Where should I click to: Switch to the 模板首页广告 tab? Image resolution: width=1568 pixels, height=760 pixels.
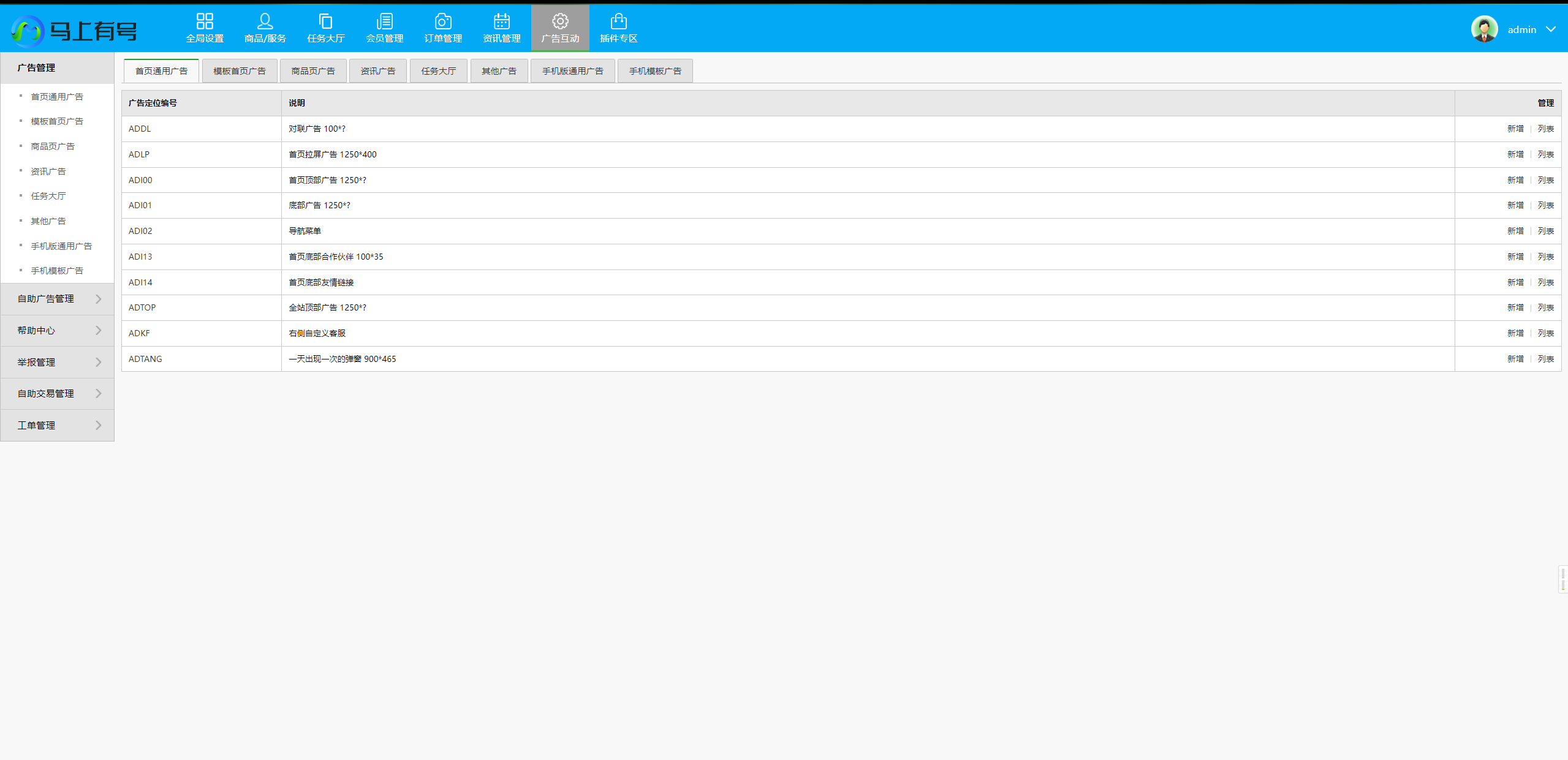coord(240,71)
